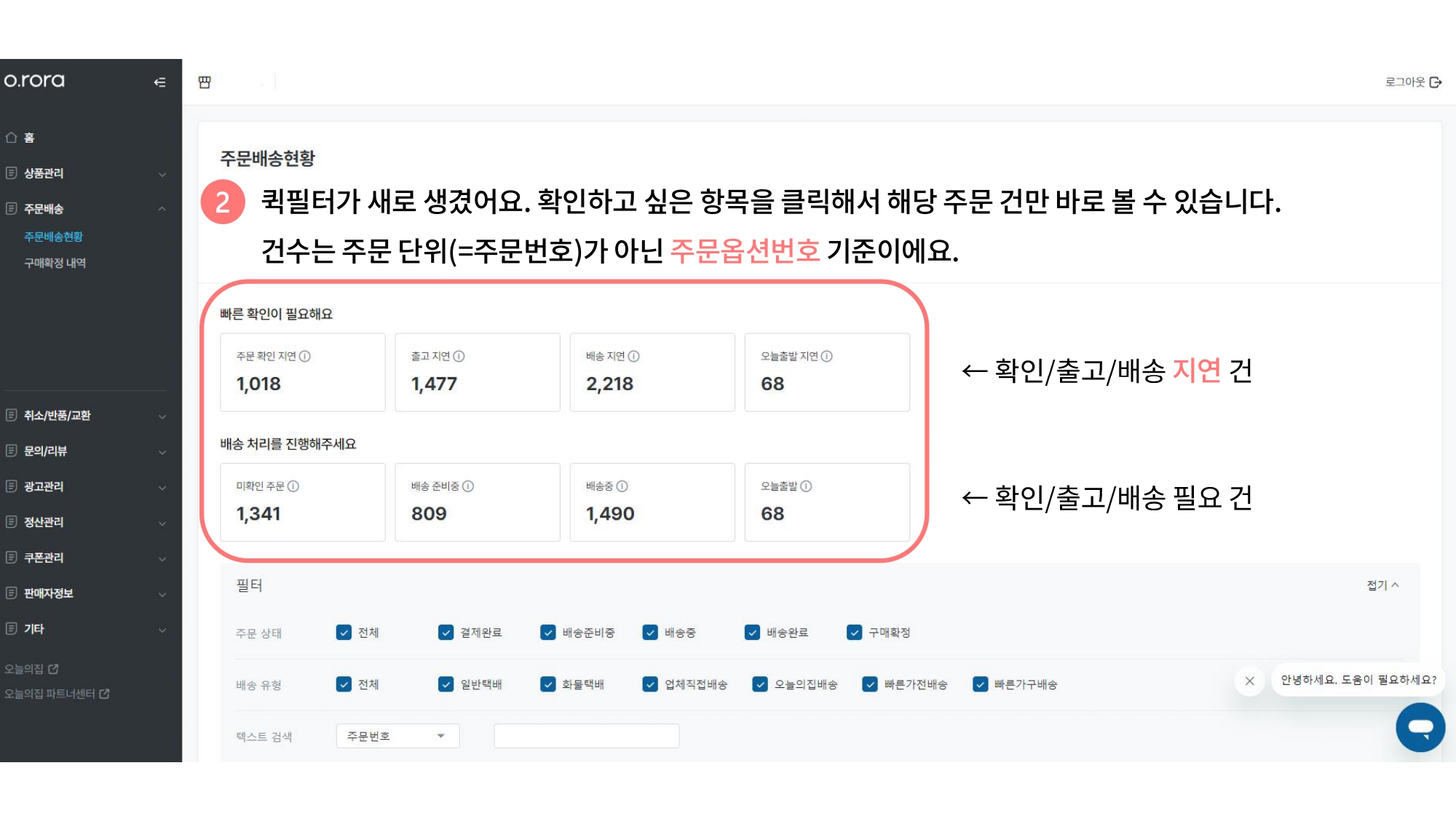
Task: Click the 문의/리뷰 document icon
Action: [x=11, y=451]
